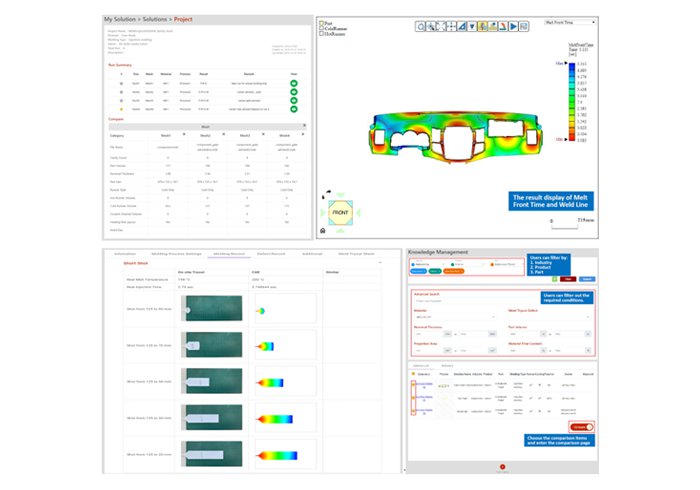Click the green view button for Run02
This screenshot has height=490, width=700.
[294, 92]
